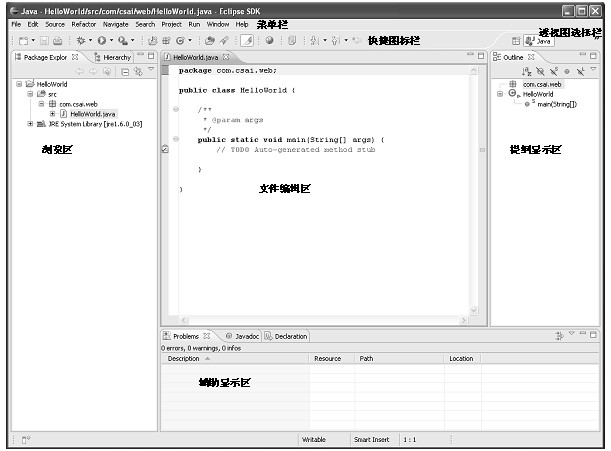This screenshot has width=611, height=451.
Task: Open the Search menu
Action: (145, 24)
